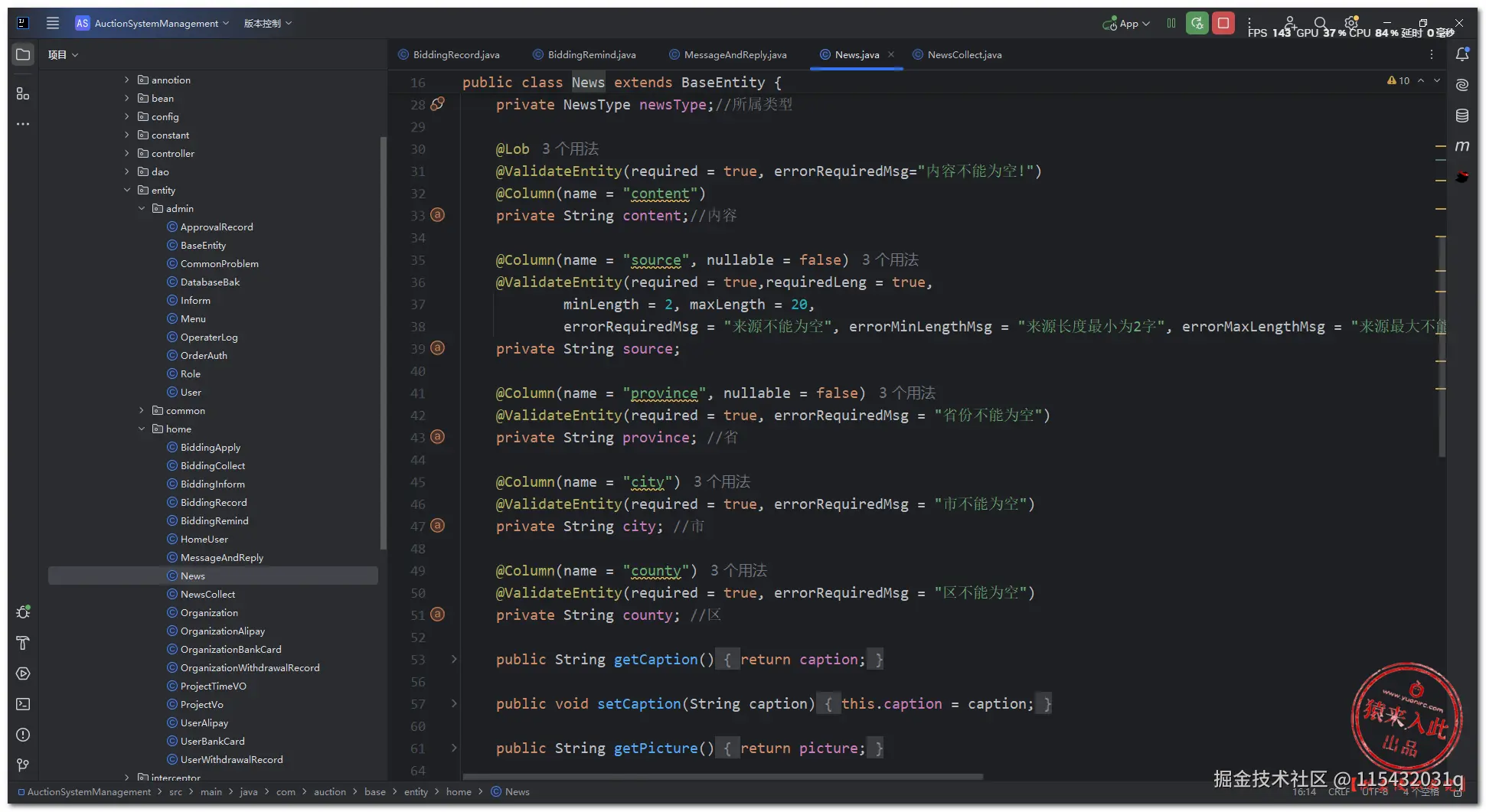Click '3 个用法' hint on the source column line
The height and width of the screenshot is (812, 1486).
click(890, 259)
